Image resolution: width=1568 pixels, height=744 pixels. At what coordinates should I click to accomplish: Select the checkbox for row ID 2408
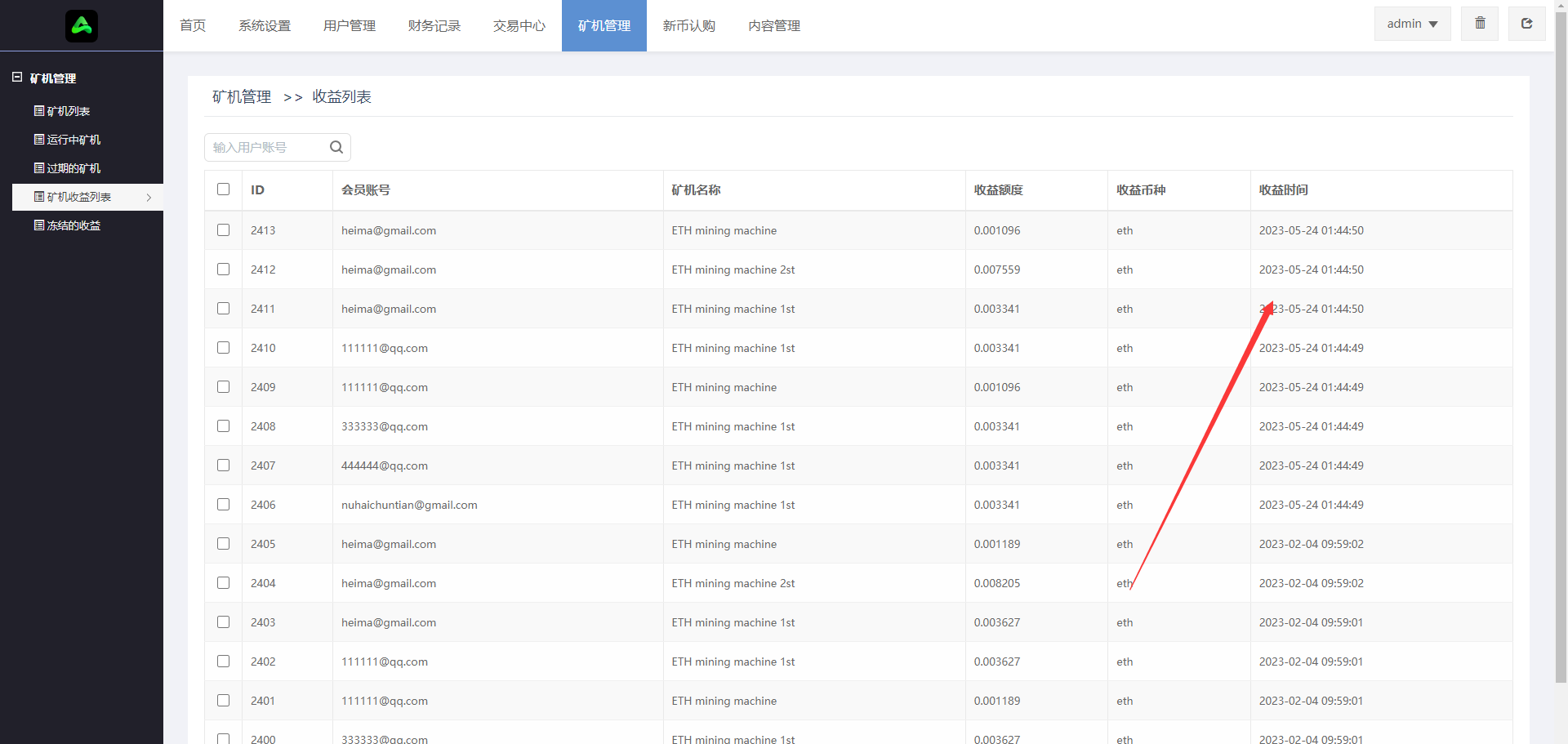click(224, 426)
